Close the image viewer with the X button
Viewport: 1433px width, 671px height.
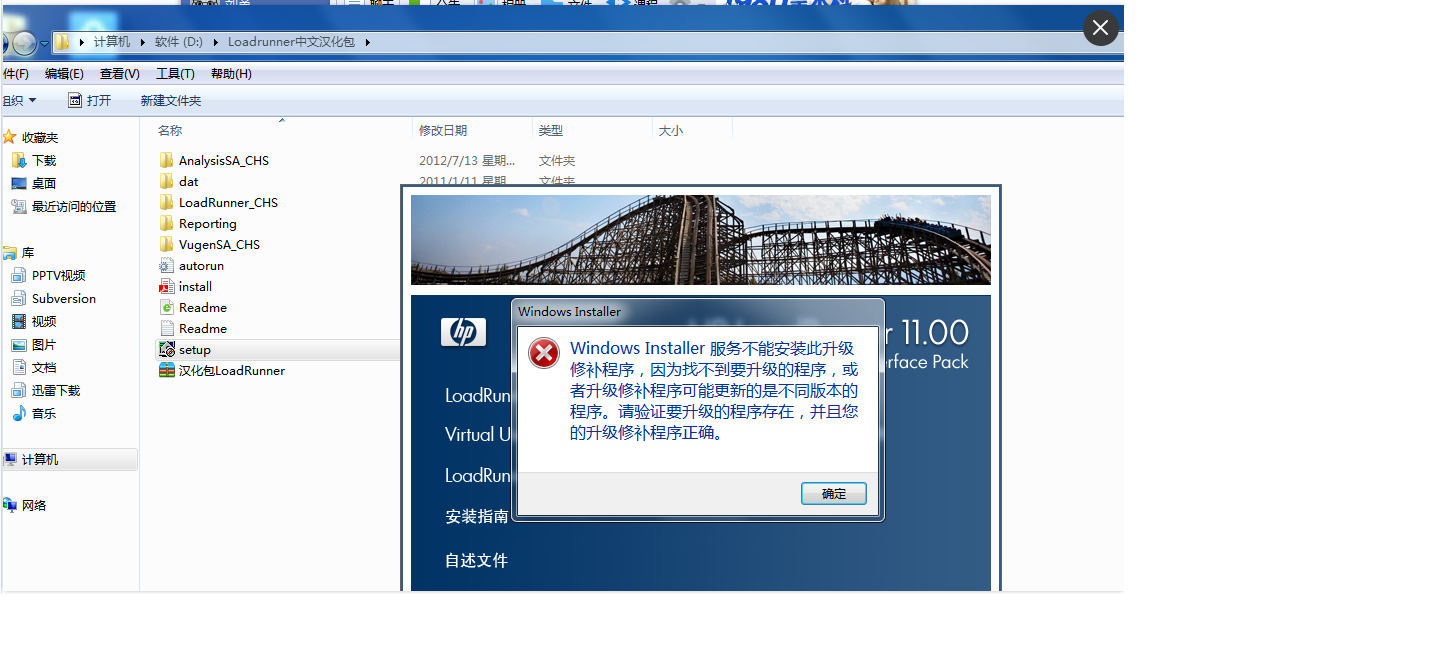point(1100,28)
